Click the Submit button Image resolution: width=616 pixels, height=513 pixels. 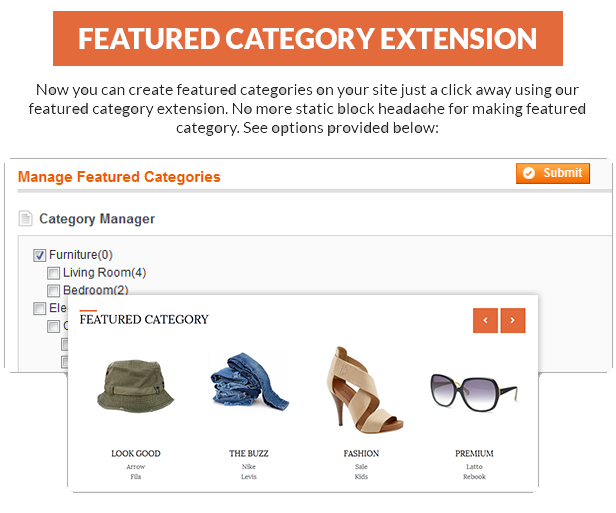point(553,173)
